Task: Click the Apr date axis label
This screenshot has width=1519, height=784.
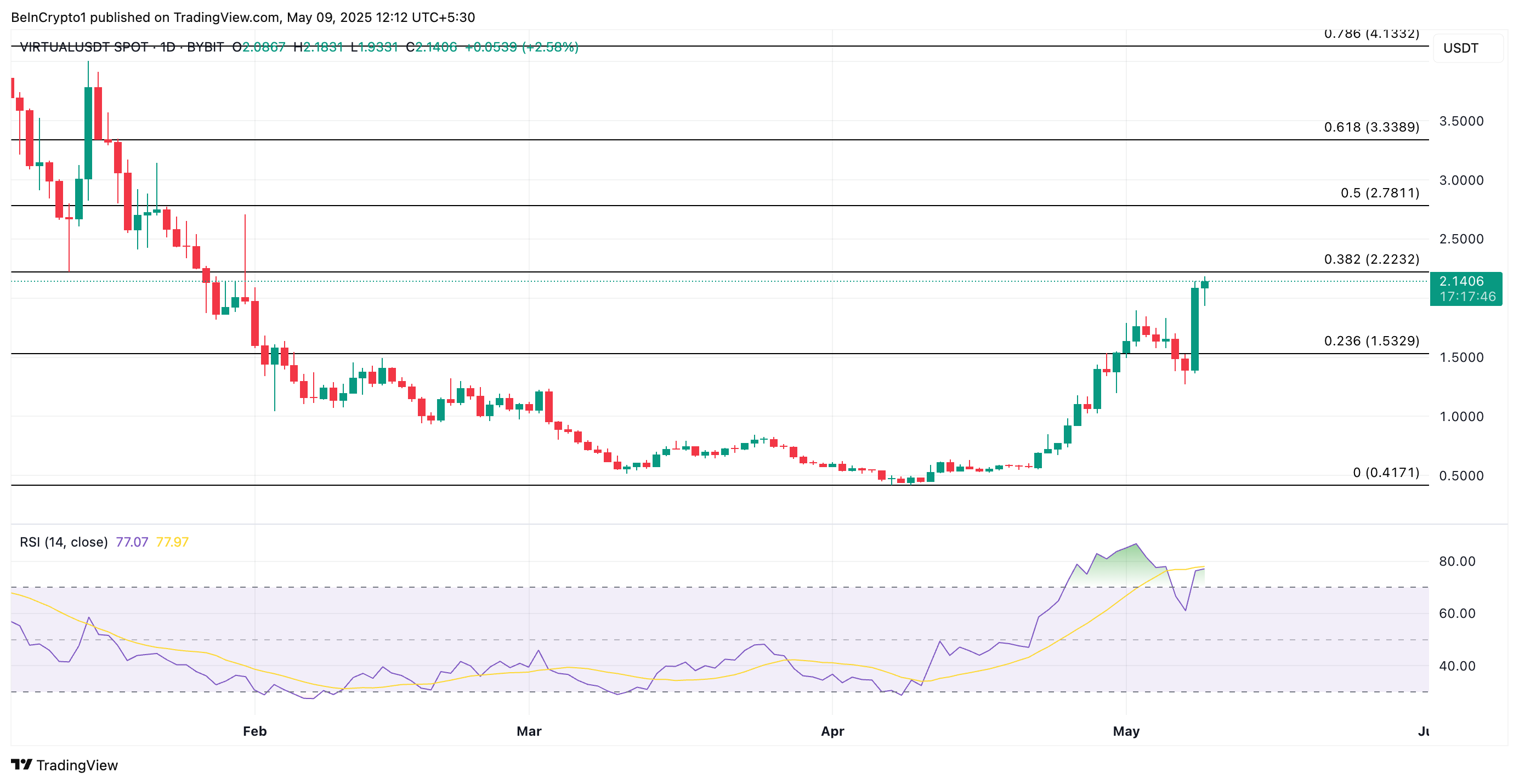Action: click(x=832, y=731)
